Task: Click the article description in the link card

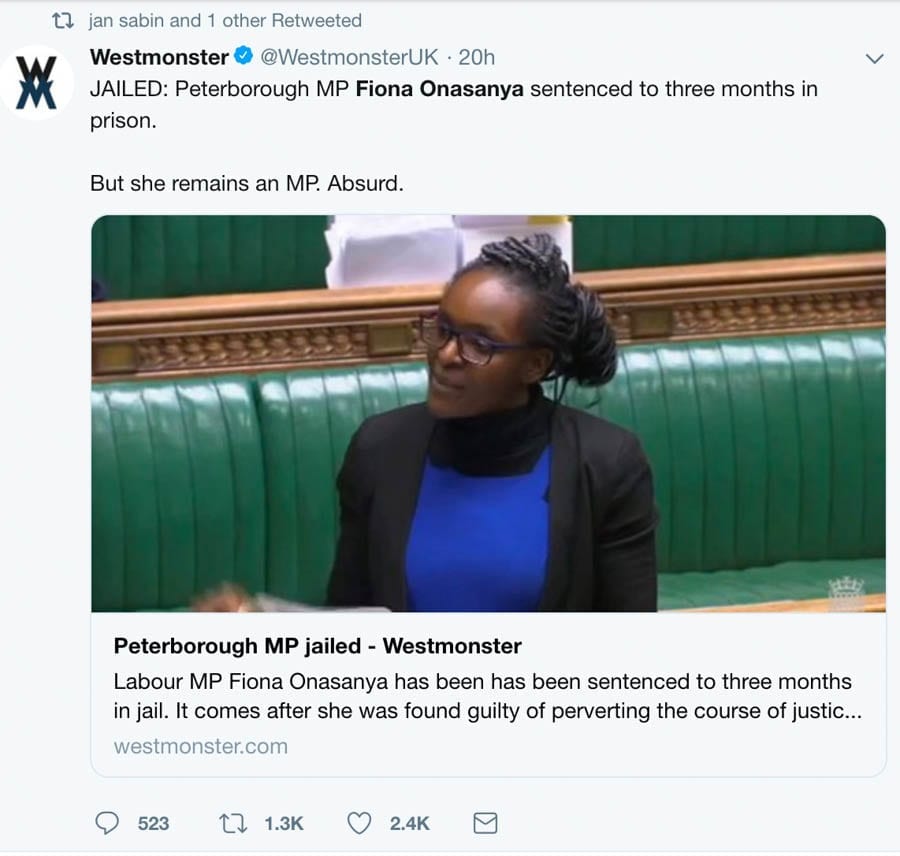Action: click(488, 696)
